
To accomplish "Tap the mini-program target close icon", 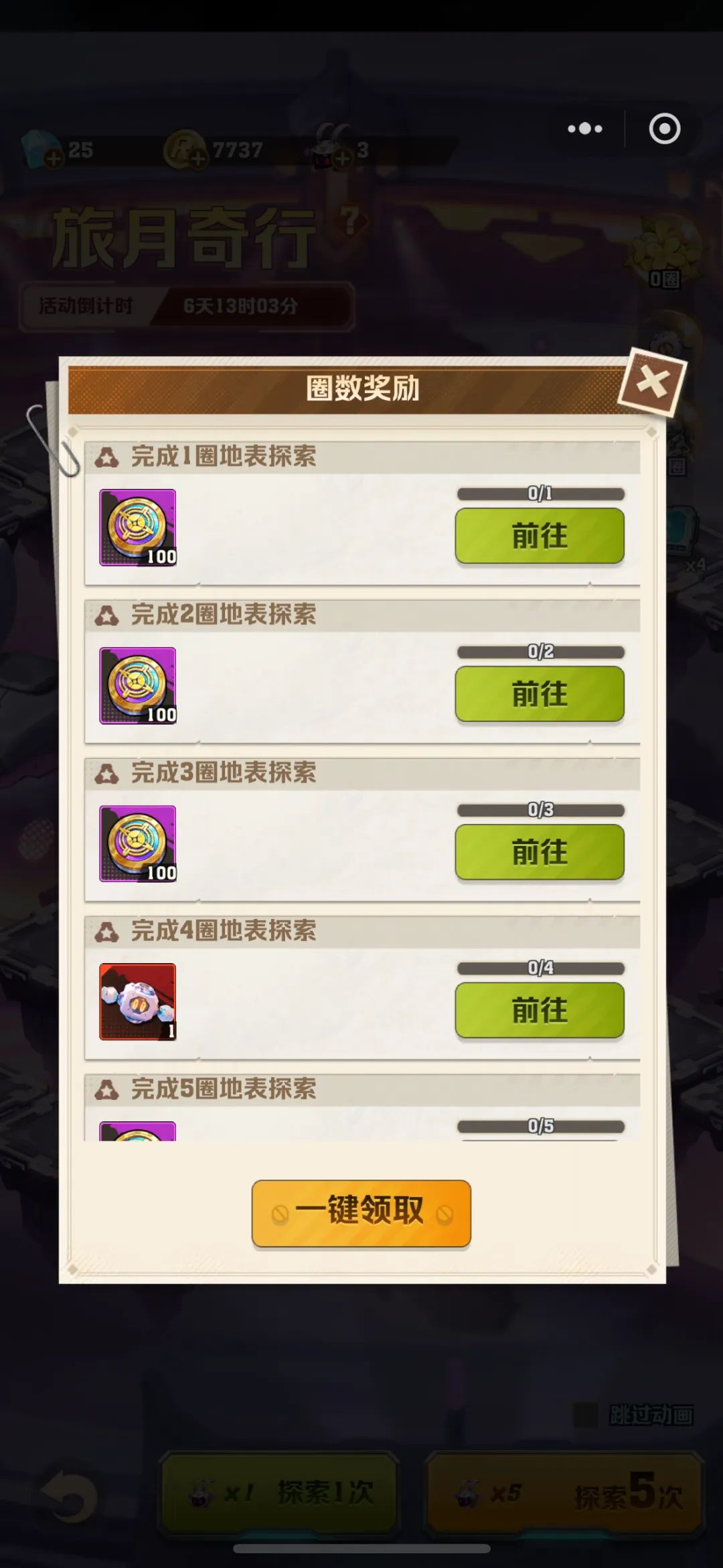I will [x=665, y=129].
